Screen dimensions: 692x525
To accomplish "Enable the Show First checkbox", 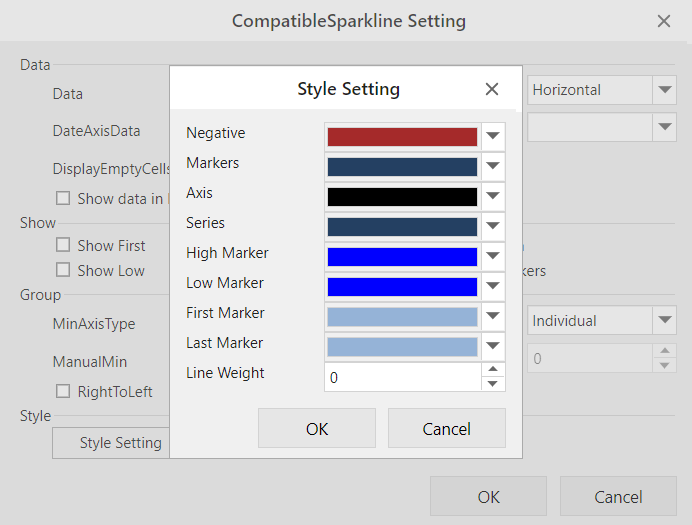I will [63, 245].
